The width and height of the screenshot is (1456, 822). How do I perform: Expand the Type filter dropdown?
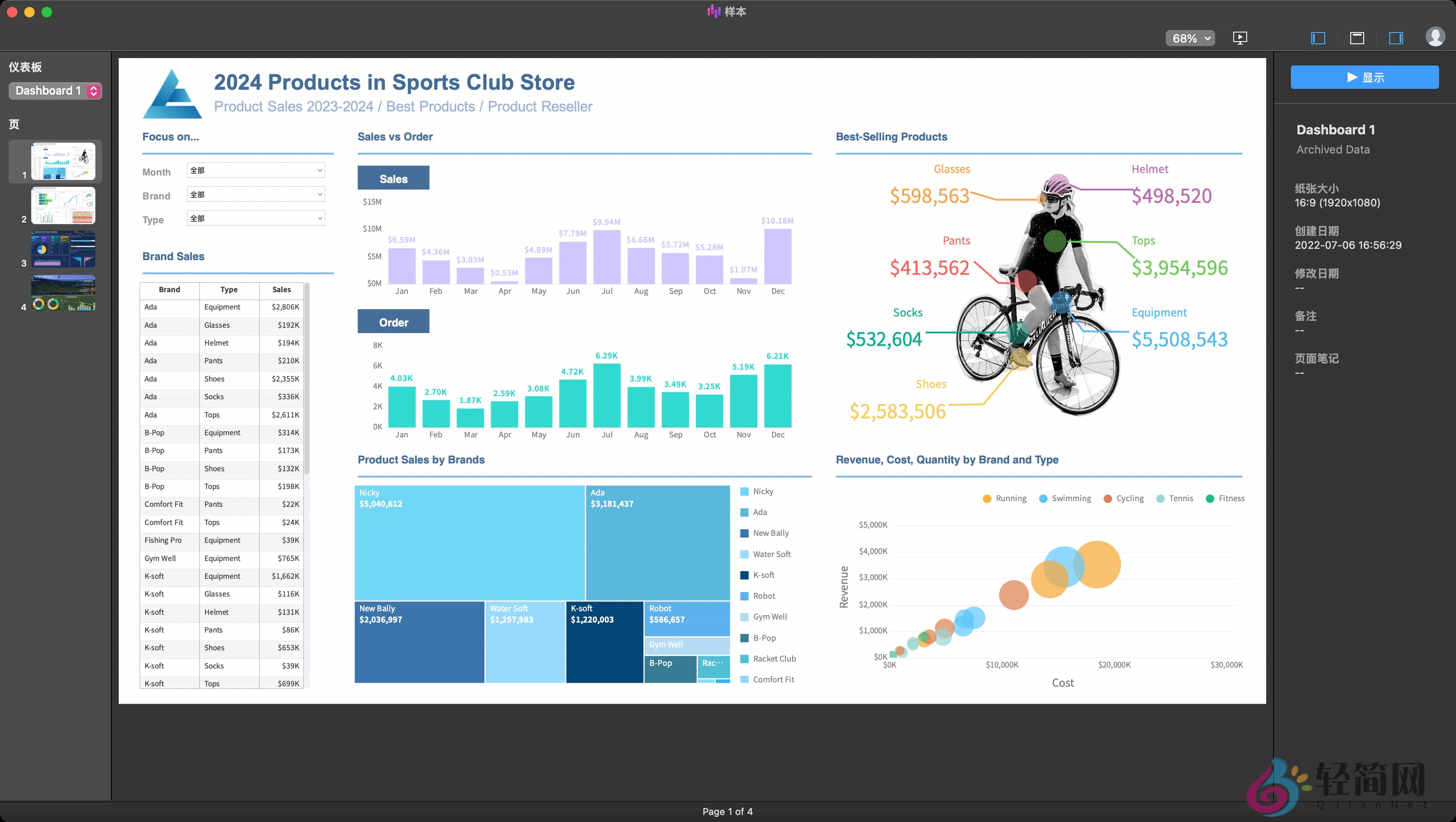256,218
